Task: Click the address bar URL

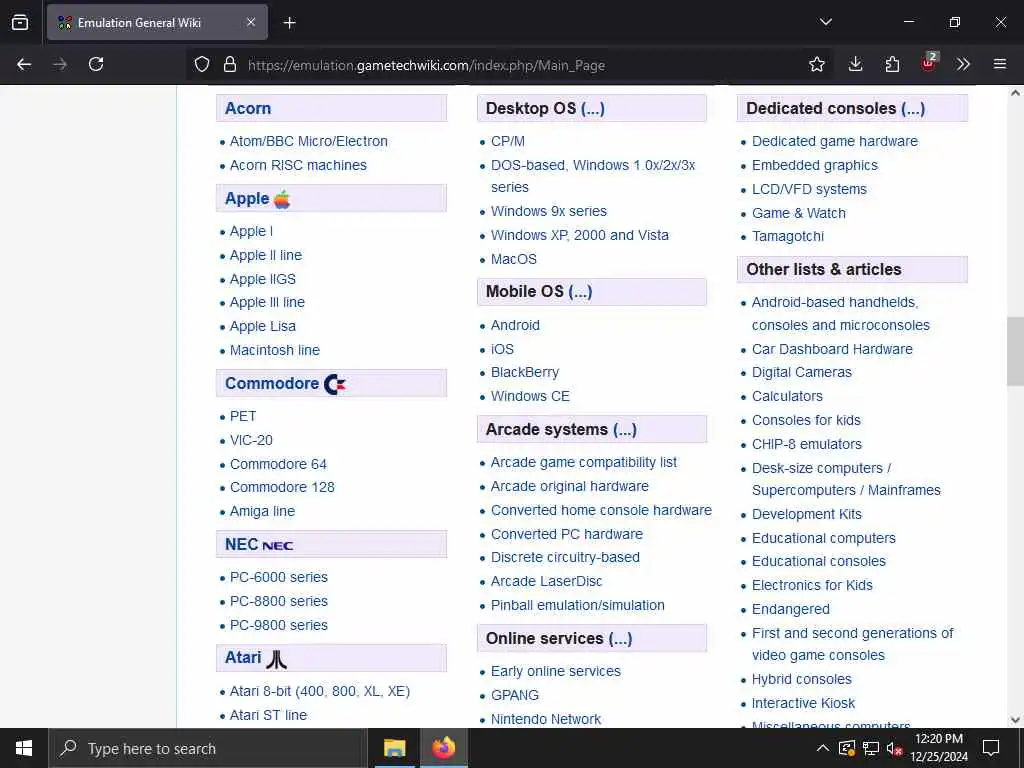Action: coord(426,65)
